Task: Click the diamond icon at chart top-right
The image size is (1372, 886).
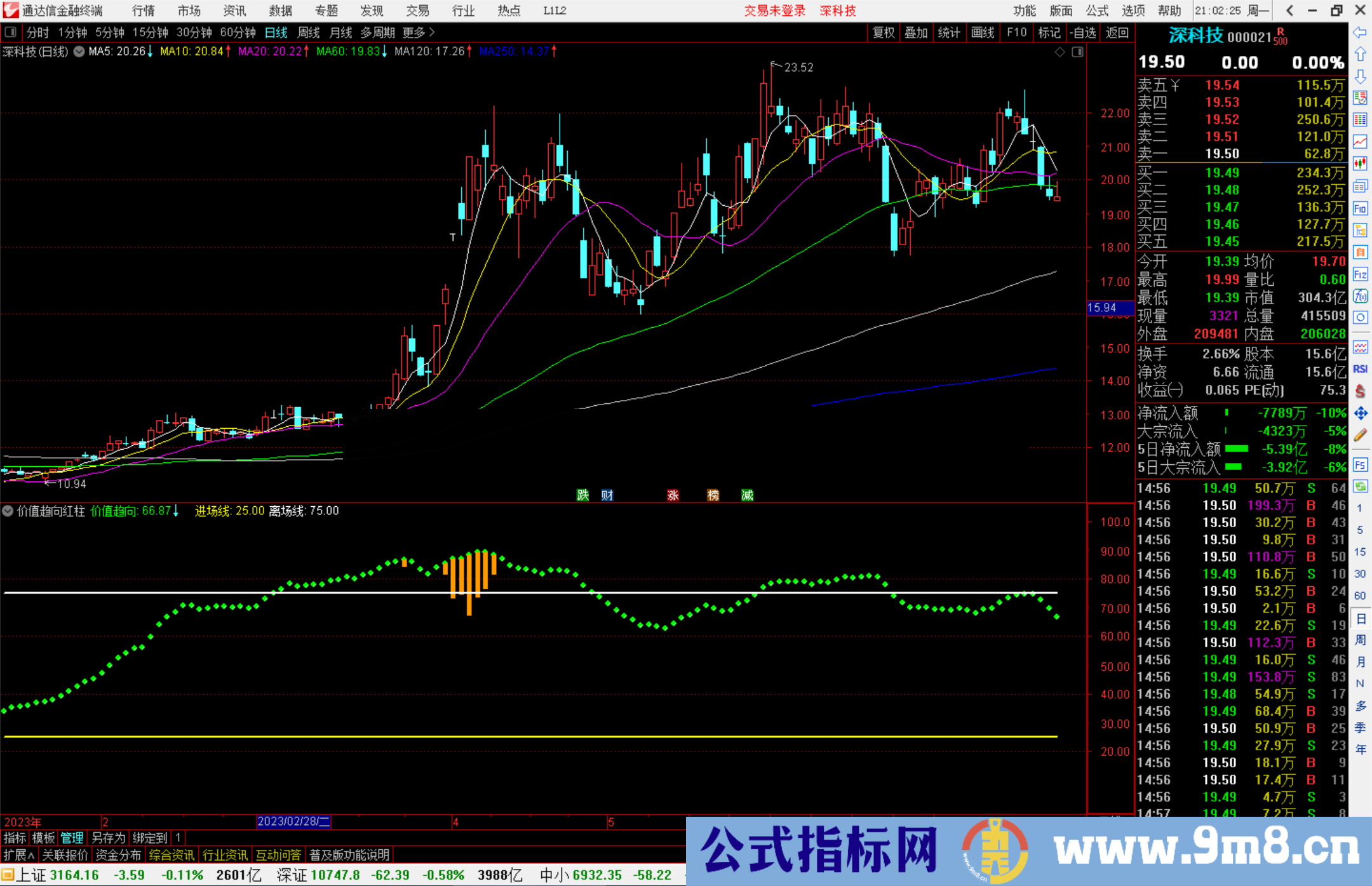Action: (x=1059, y=52)
